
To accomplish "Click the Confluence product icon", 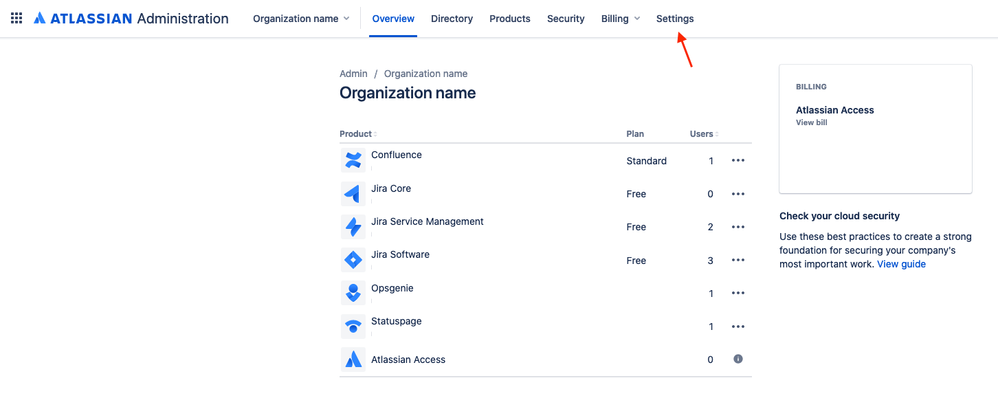I will [x=353, y=161].
